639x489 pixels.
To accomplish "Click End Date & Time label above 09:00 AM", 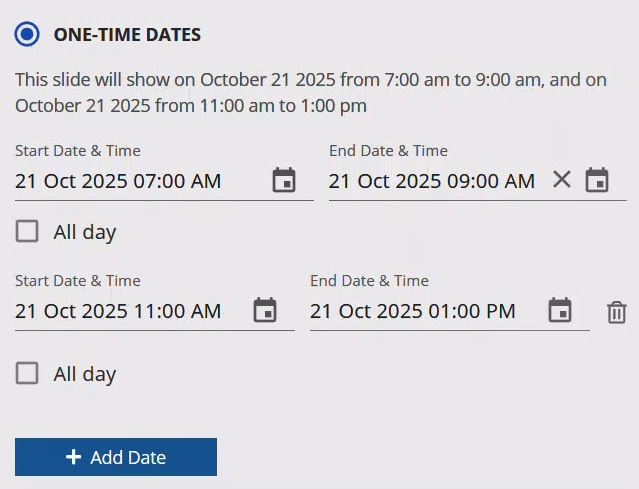I will (x=388, y=151).
